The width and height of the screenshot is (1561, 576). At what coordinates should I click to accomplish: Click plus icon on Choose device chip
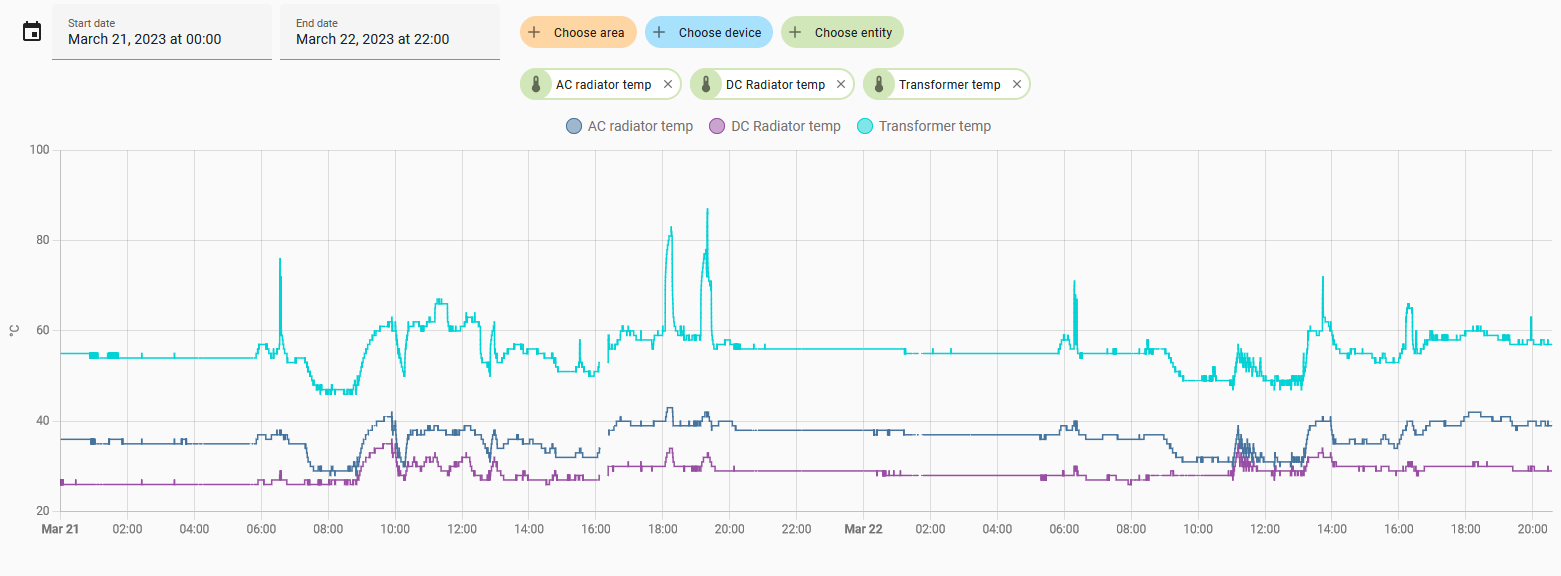click(659, 32)
